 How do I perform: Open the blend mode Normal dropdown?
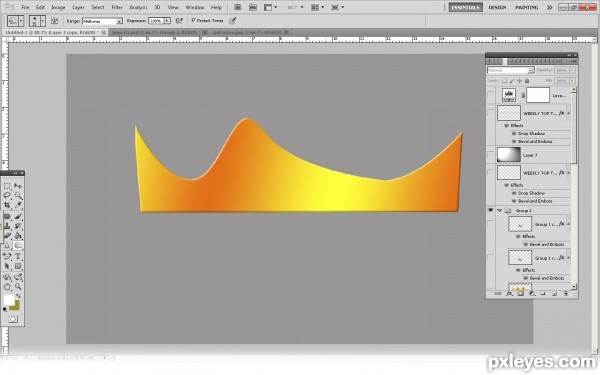point(510,70)
